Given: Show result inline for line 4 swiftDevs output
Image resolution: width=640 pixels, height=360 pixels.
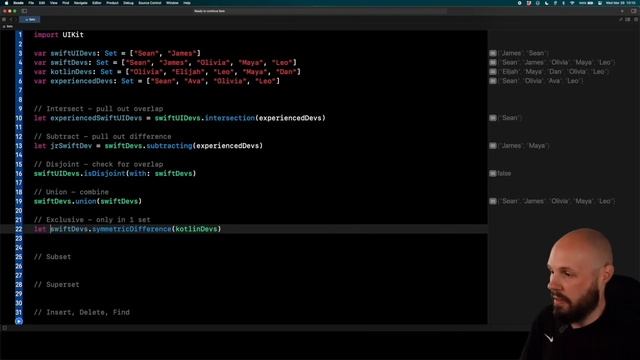Looking at the screenshot, I should click(x=493, y=62).
